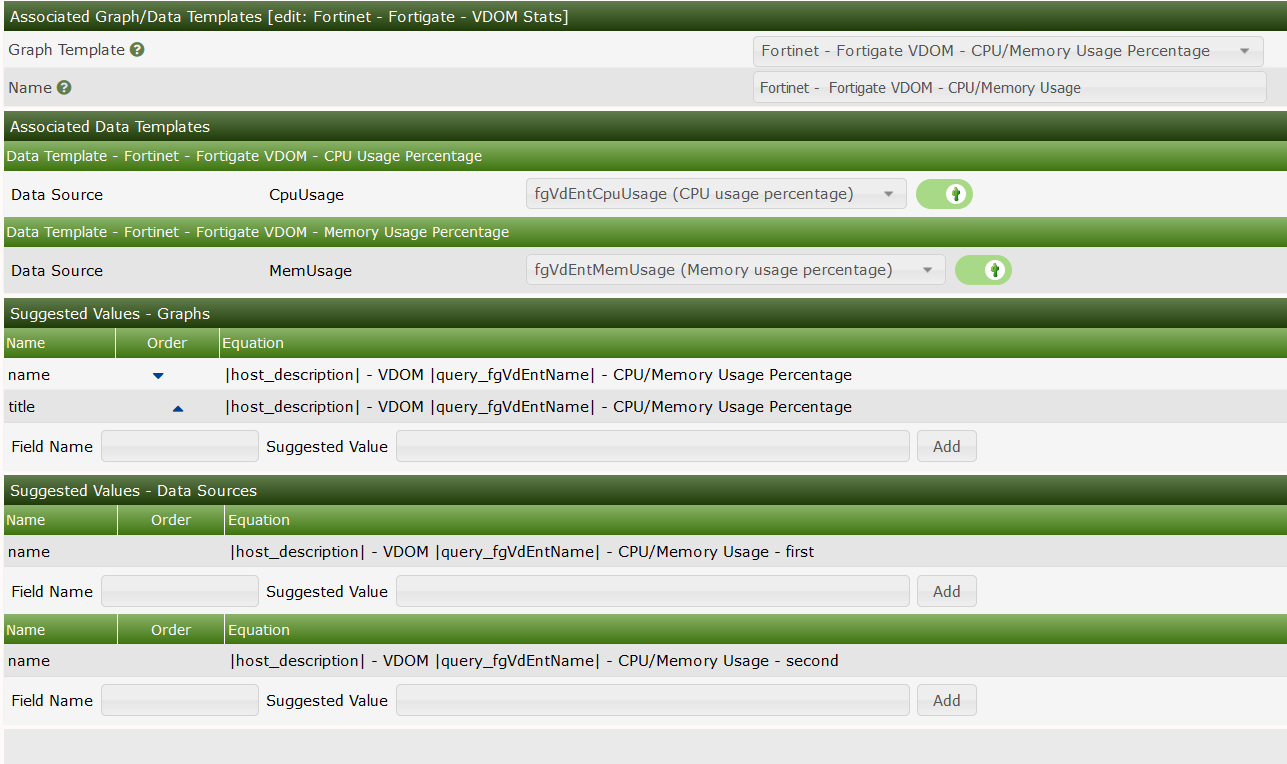Move 'name' suggested value down in Graphs
This screenshot has height=764, width=1287.
click(158, 376)
